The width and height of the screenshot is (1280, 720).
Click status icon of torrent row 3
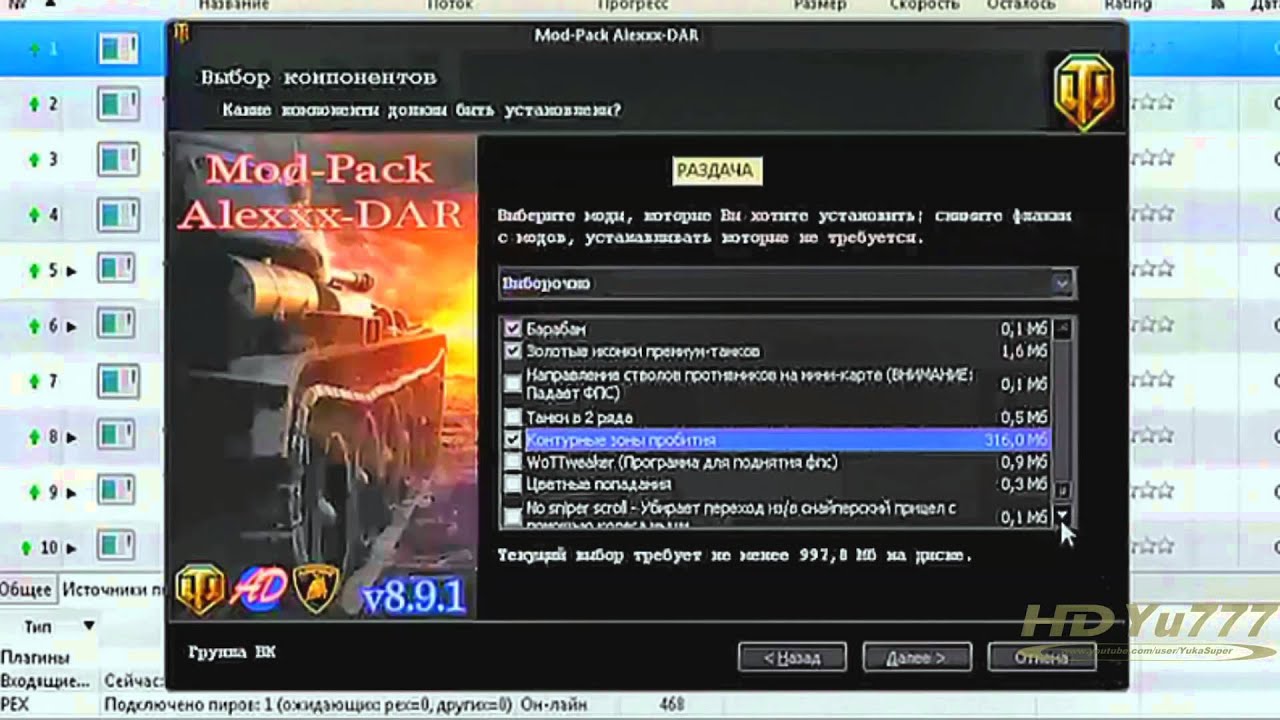pos(117,159)
